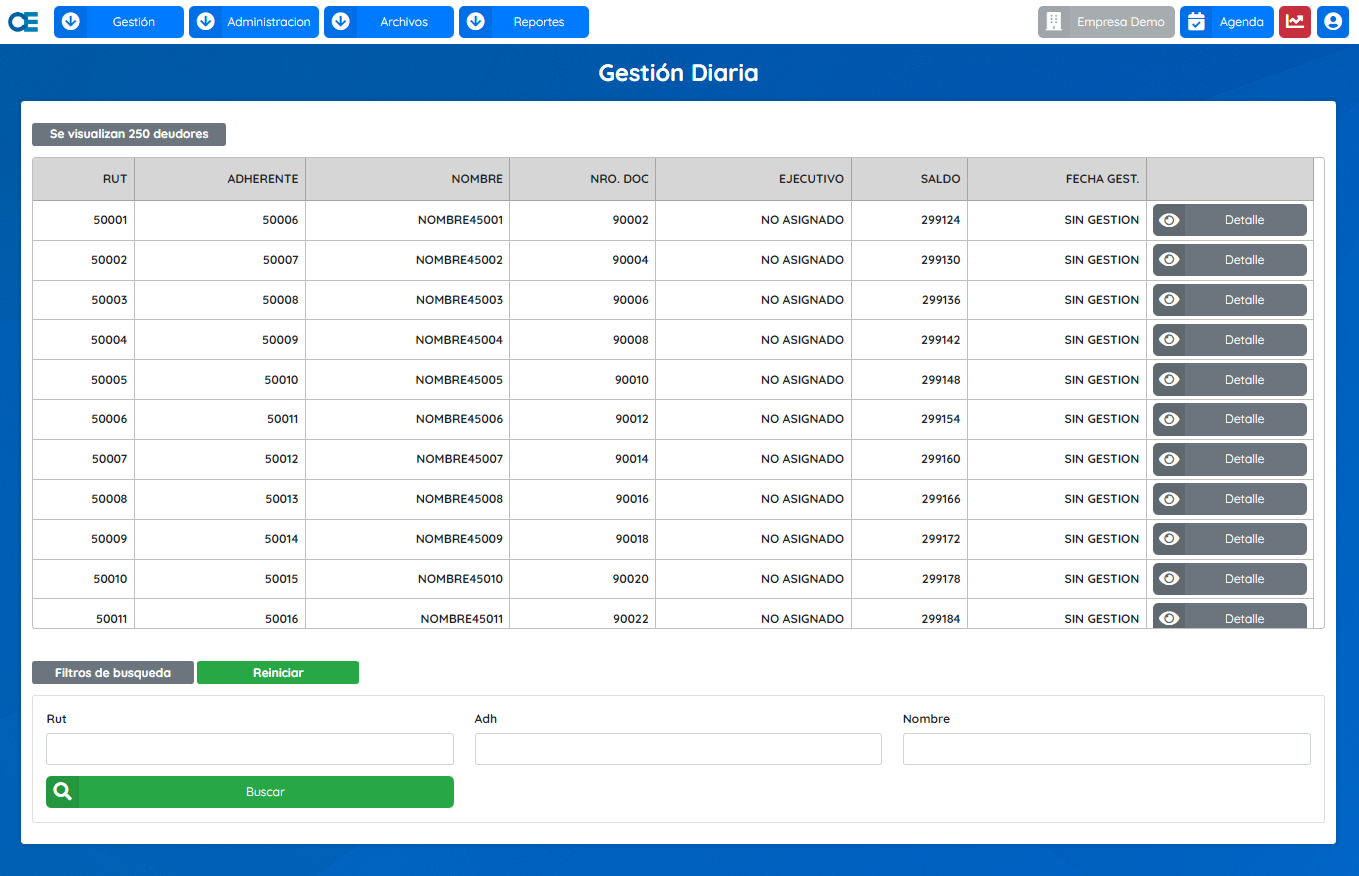Click the CE logo icon in the header
1359x876 pixels.
tap(23, 22)
